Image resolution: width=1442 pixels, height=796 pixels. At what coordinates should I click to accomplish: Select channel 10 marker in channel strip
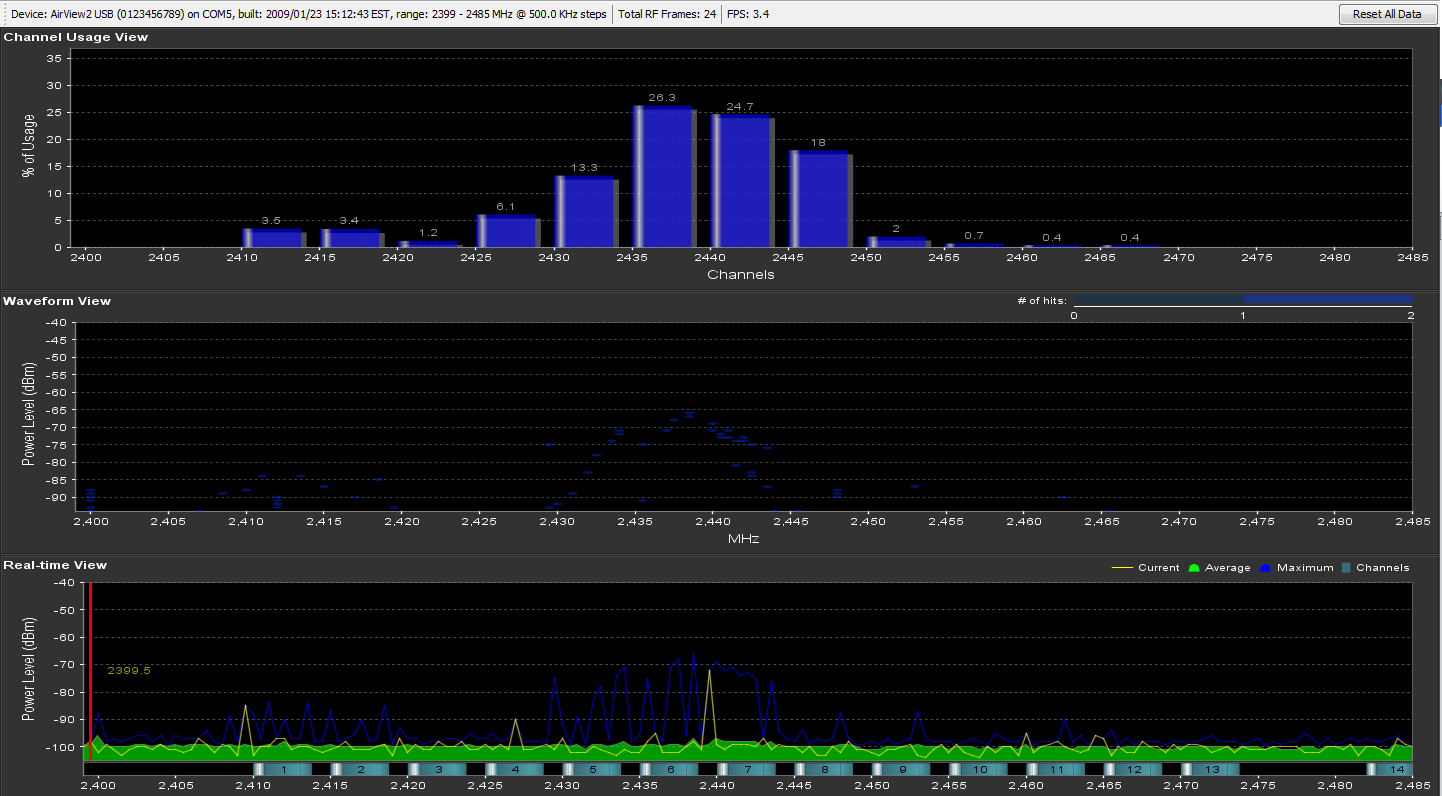979,769
